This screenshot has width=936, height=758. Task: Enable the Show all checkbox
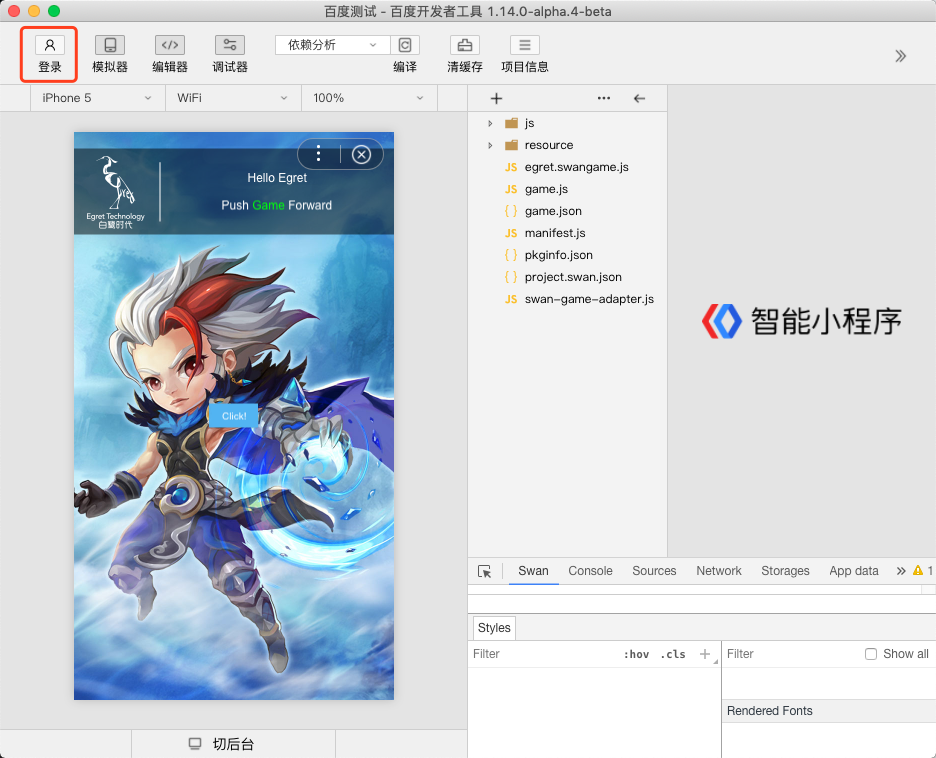click(x=871, y=654)
